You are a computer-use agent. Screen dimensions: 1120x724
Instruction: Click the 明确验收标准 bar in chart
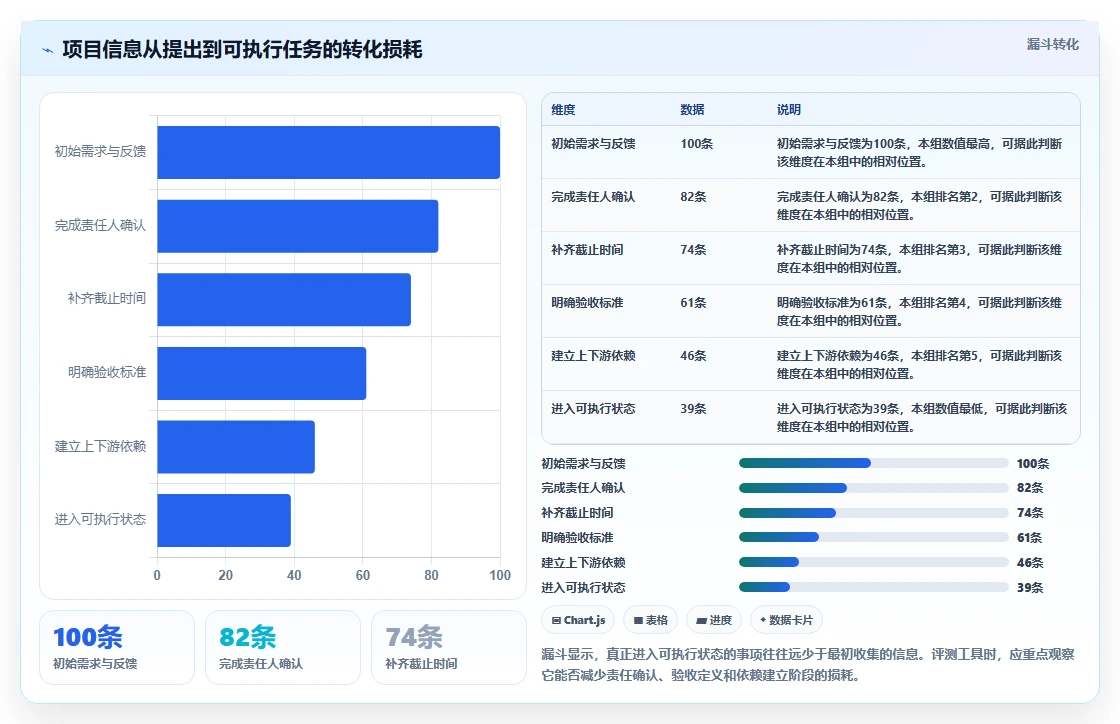click(x=262, y=373)
